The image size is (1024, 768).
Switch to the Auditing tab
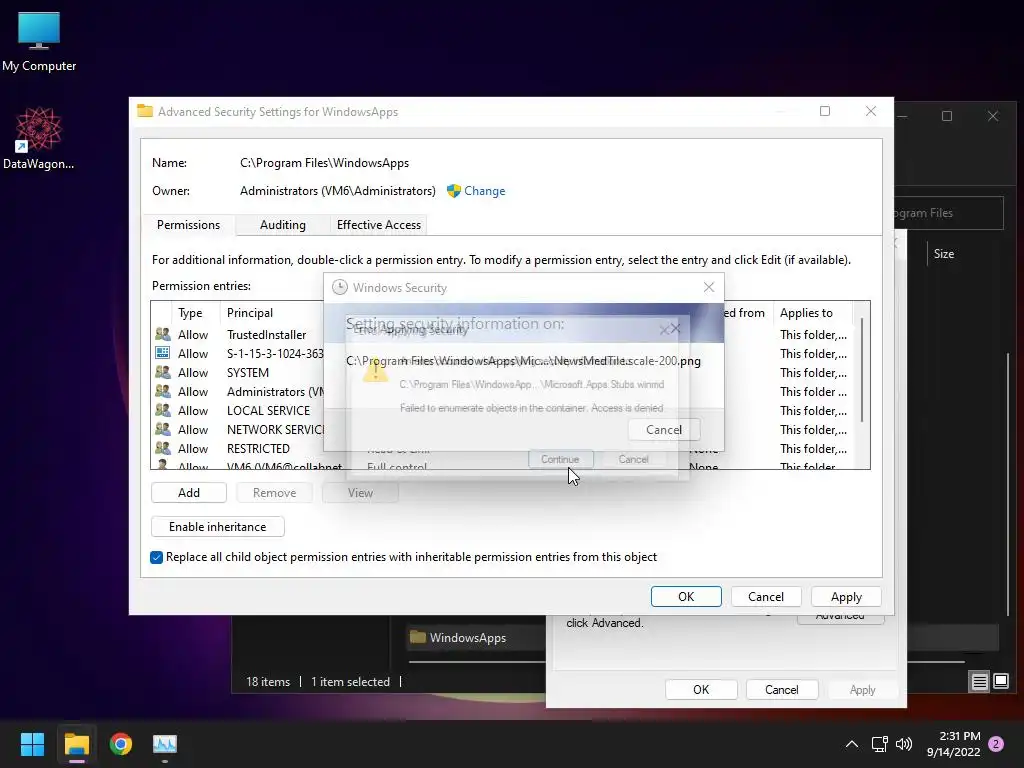pos(283,225)
